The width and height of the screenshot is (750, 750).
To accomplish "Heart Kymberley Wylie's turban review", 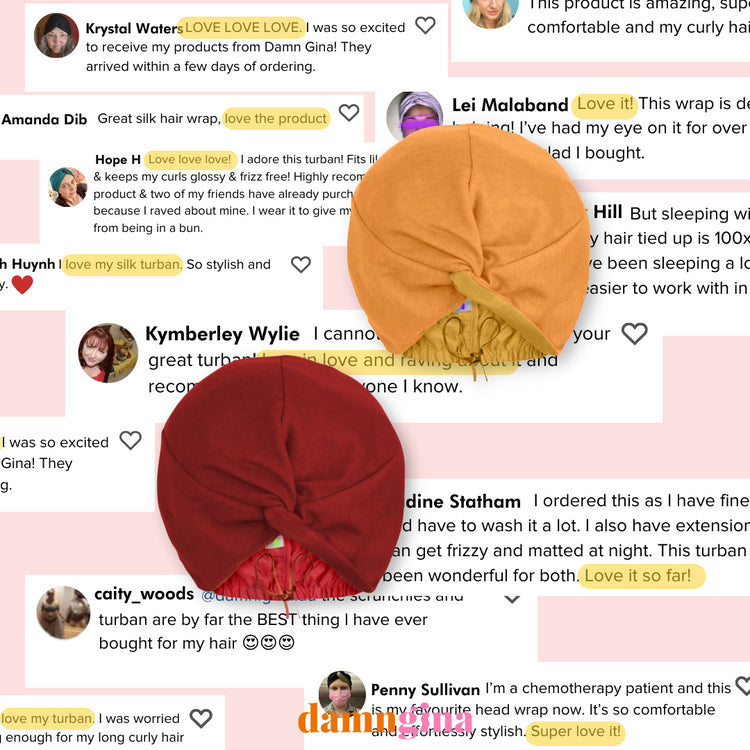I will point(634,333).
